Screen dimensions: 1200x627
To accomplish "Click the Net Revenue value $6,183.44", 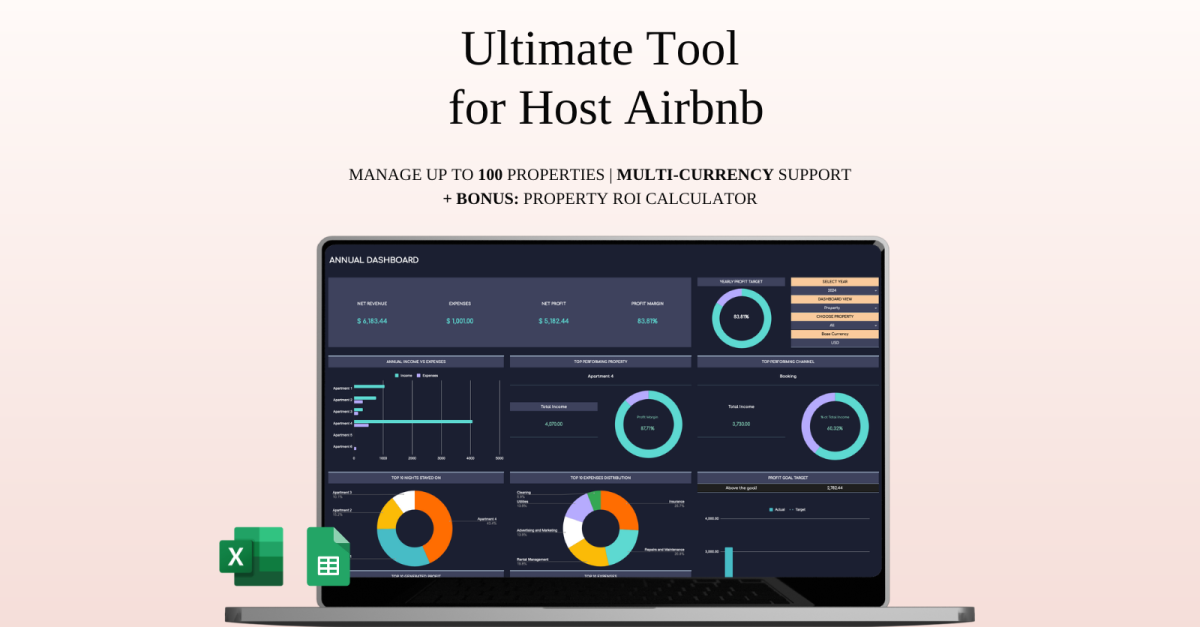I will coord(372,321).
